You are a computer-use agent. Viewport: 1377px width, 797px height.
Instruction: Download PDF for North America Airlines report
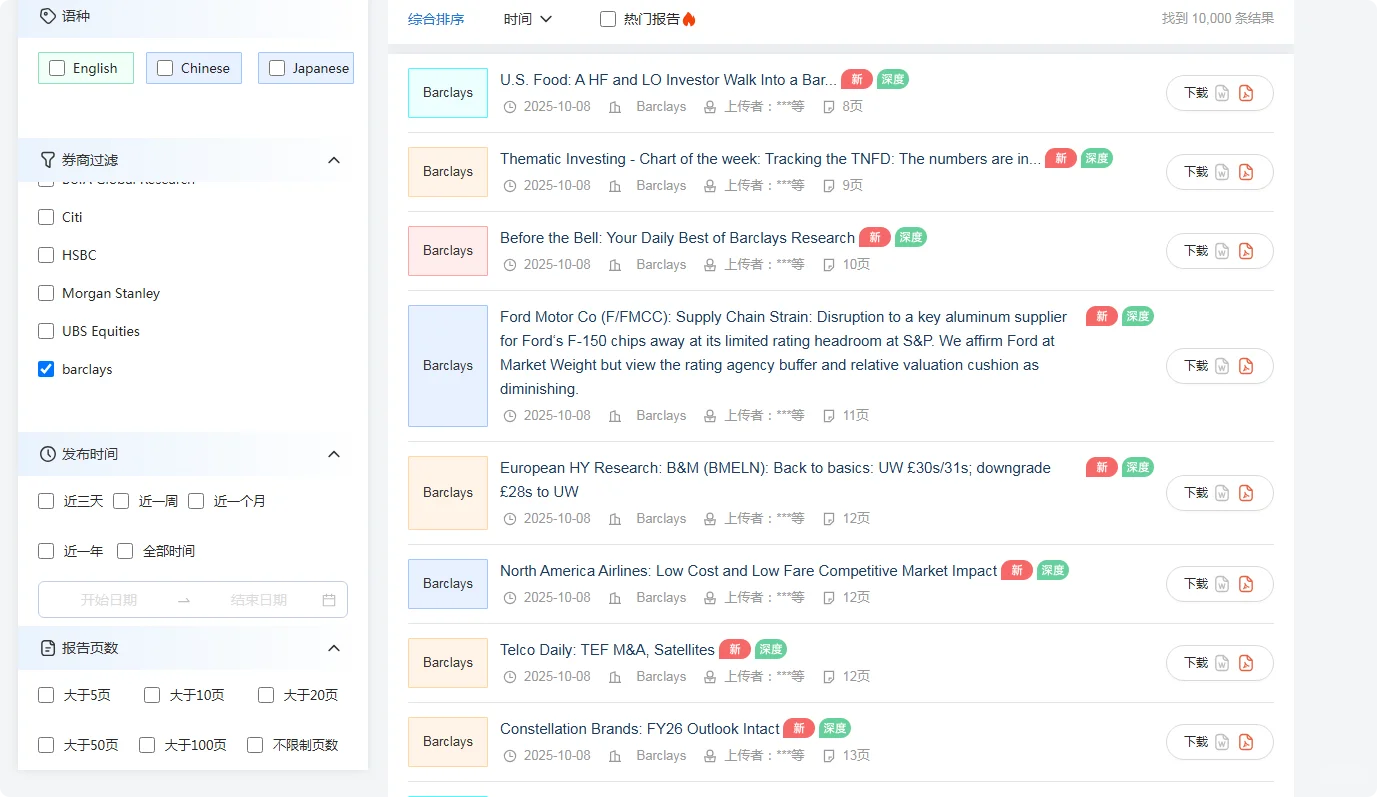click(1246, 584)
